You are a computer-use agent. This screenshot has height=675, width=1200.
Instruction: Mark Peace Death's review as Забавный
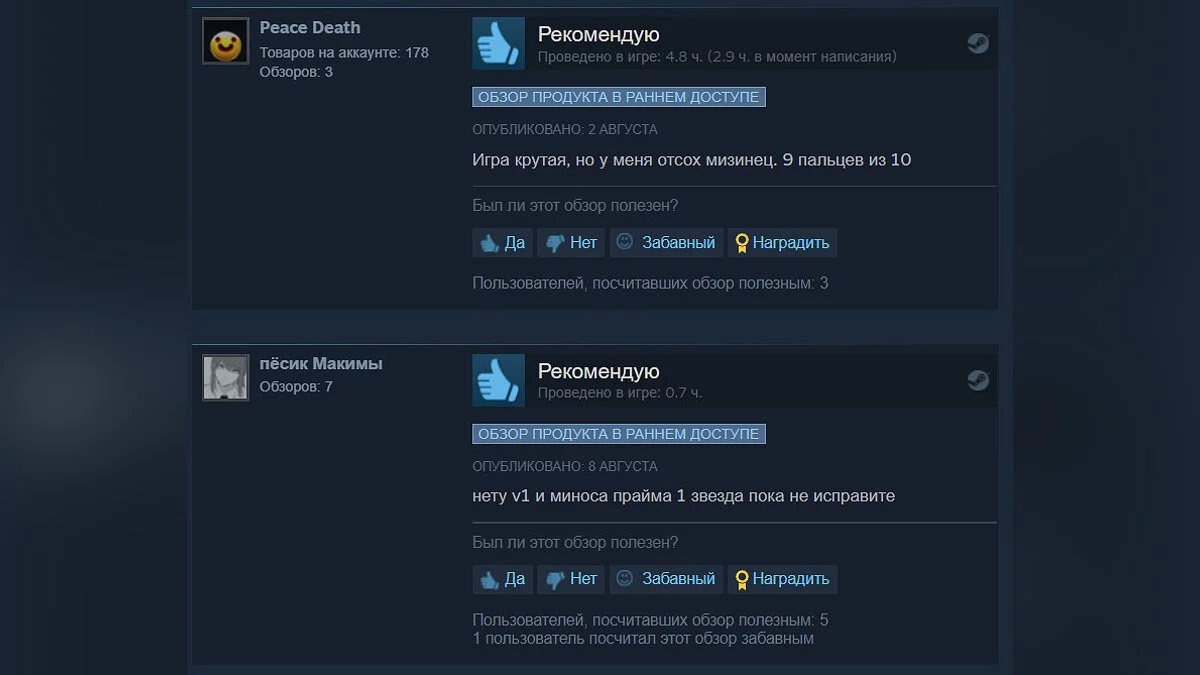[x=667, y=243]
